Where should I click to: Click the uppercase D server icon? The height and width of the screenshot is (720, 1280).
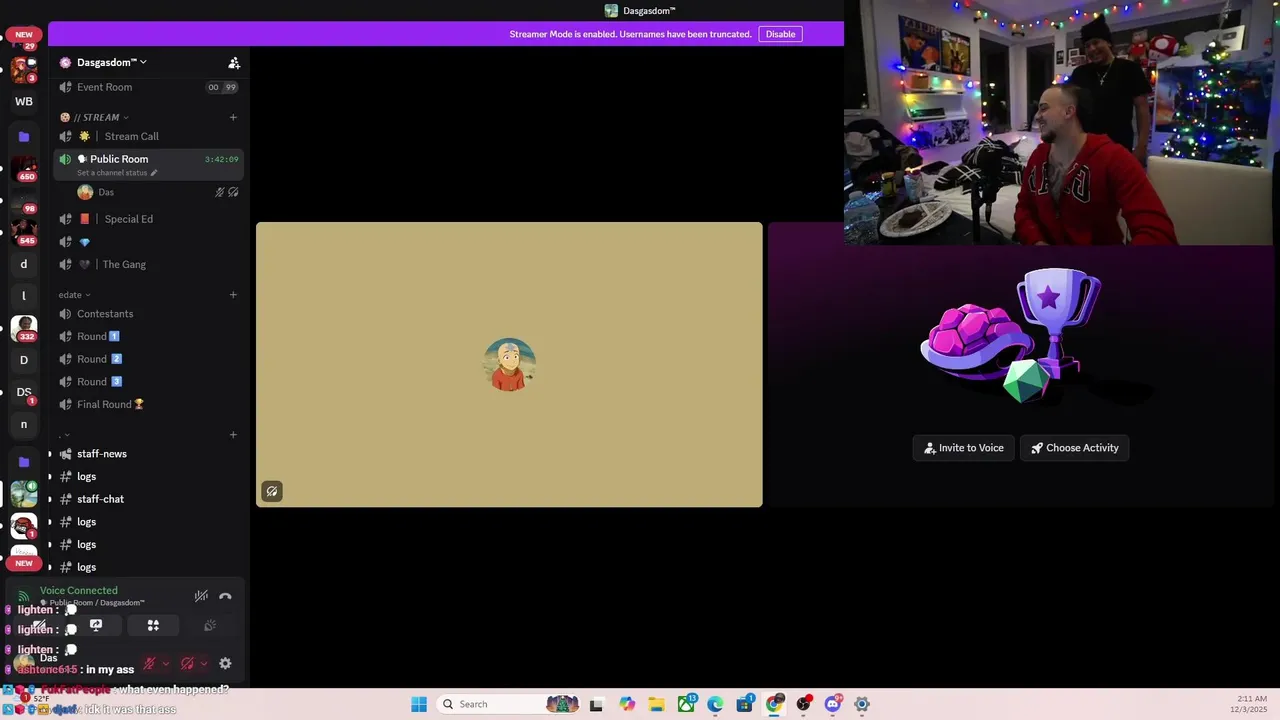click(24, 360)
